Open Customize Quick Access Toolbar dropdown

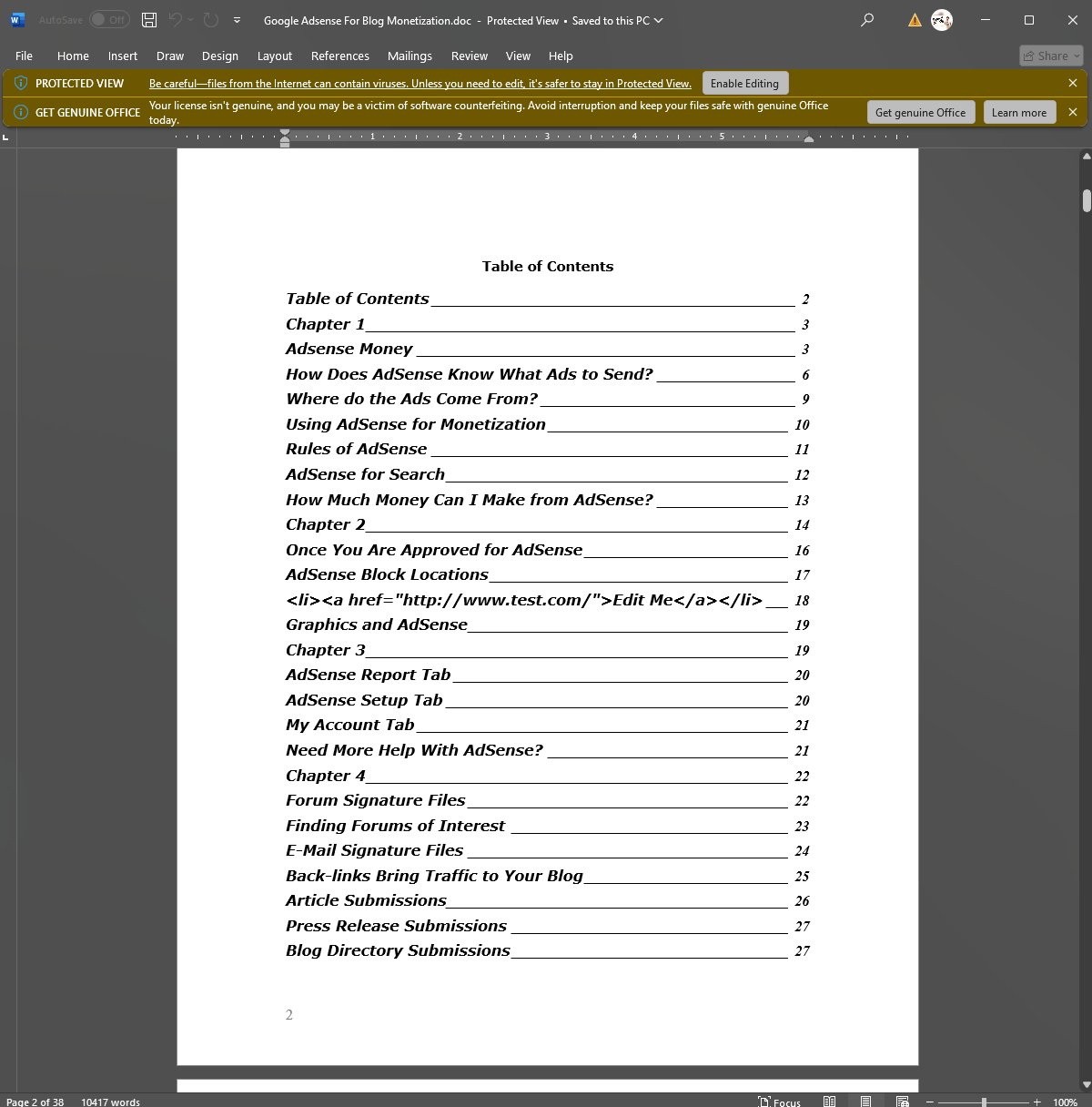(237, 20)
